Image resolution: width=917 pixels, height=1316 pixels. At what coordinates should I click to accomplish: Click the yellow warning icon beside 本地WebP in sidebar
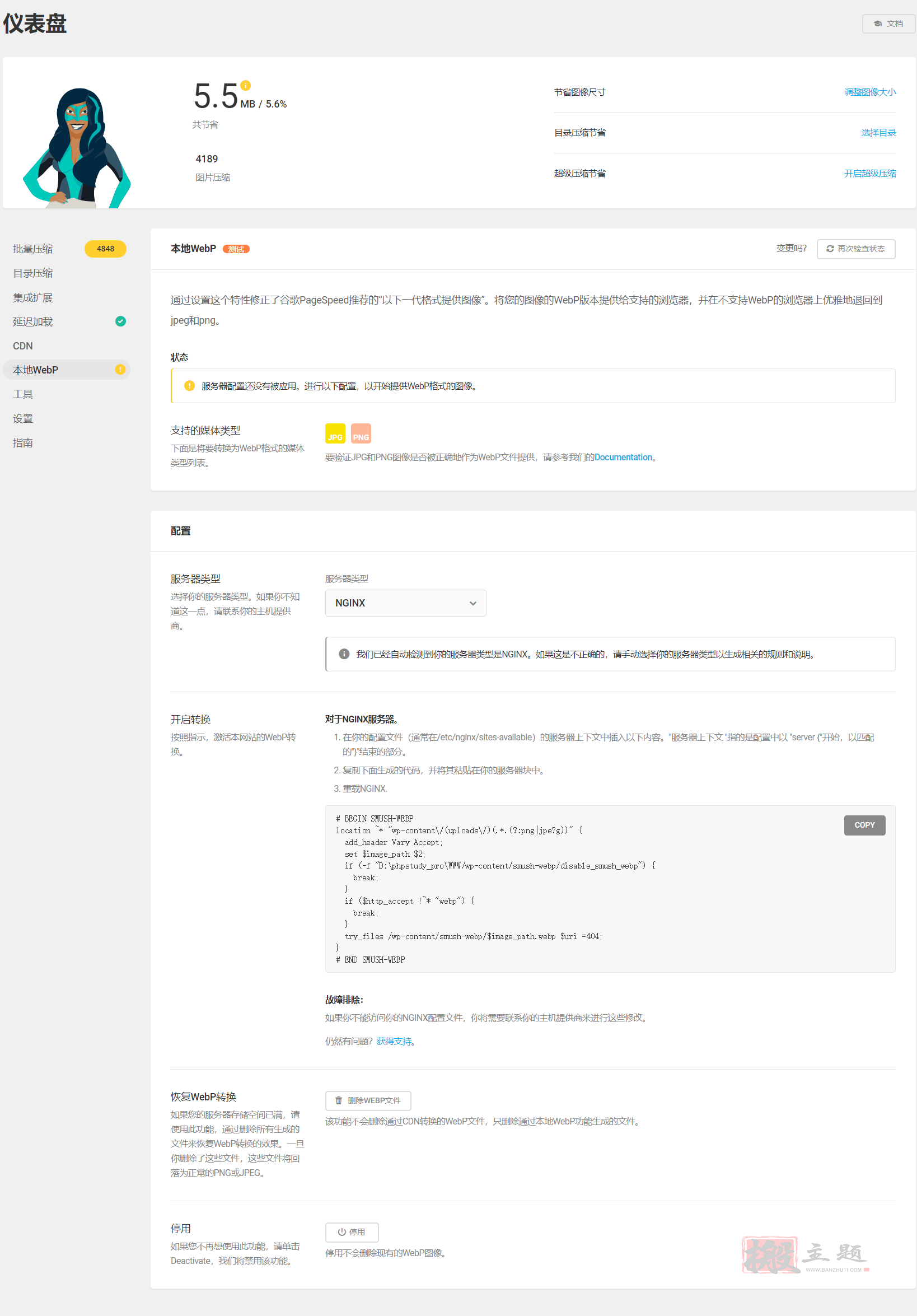pyautogui.click(x=120, y=370)
